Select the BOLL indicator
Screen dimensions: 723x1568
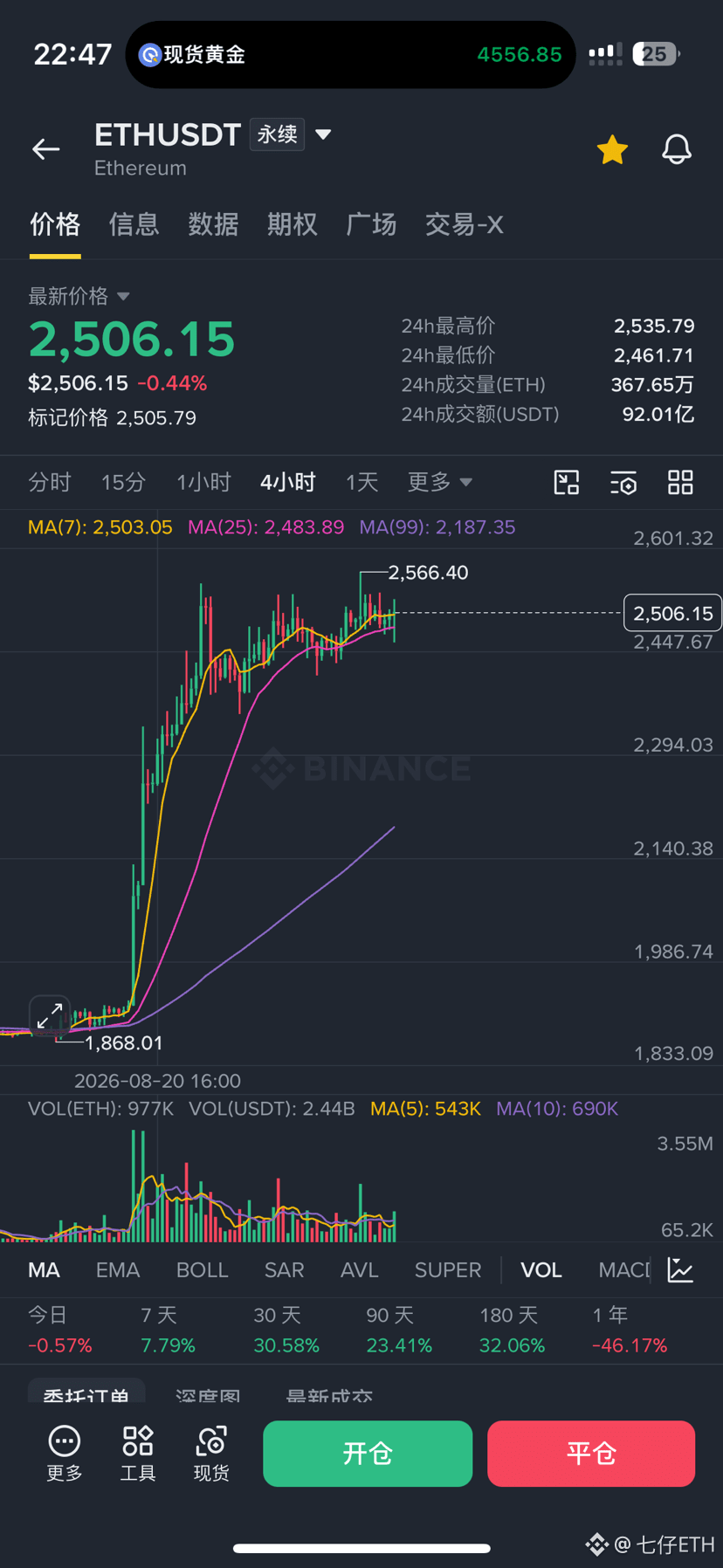[x=202, y=1270]
